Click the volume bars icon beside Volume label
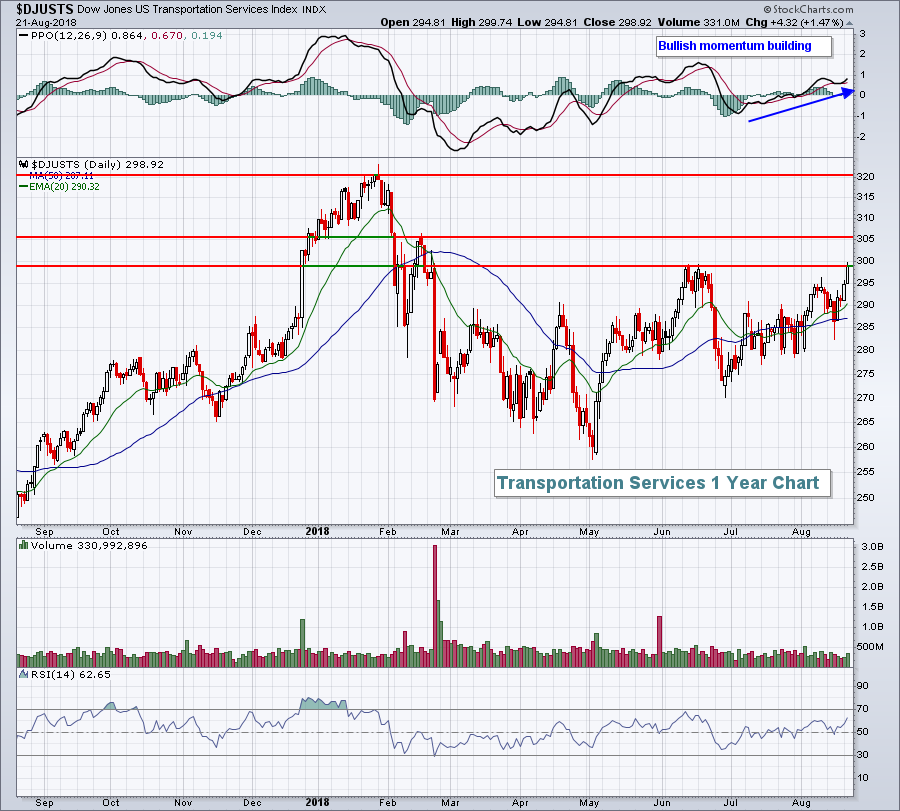The height and width of the screenshot is (811, 900). pyautogui.click(x=24, y=545)
